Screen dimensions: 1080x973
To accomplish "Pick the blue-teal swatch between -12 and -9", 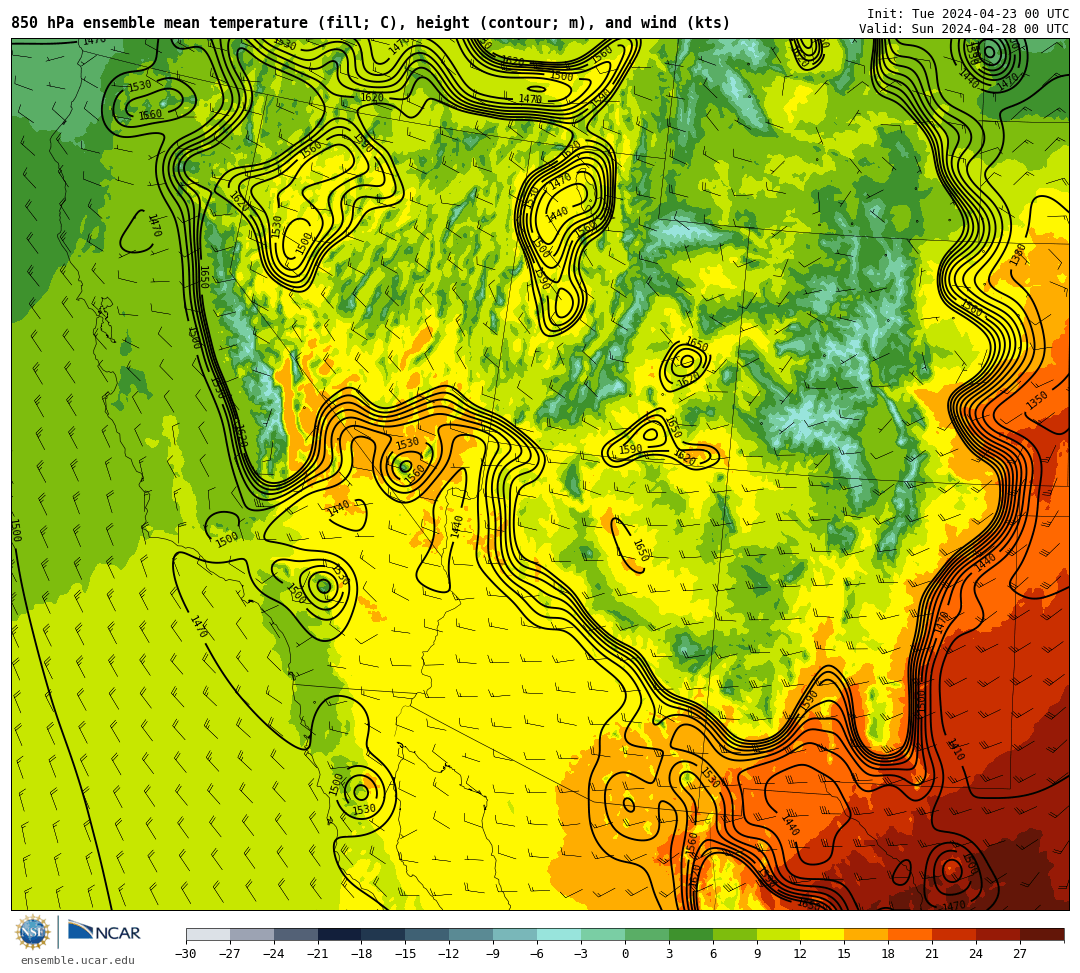I will (x=472, y=934).
